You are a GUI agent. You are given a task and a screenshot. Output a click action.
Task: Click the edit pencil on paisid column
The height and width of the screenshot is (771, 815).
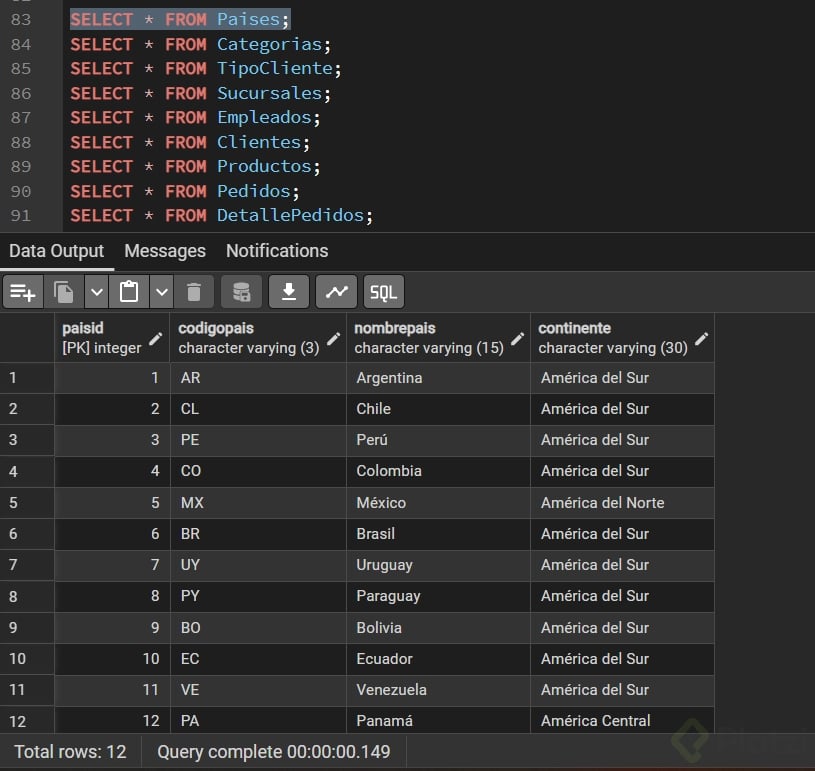tap(155, 339)
